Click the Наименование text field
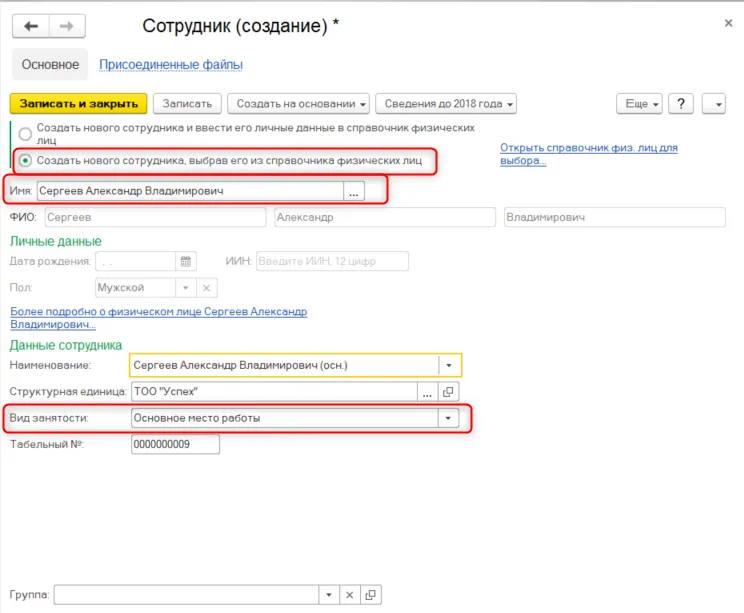Viewport: 744px width, 613px height. pyautogui.click(x=285, y=365)
